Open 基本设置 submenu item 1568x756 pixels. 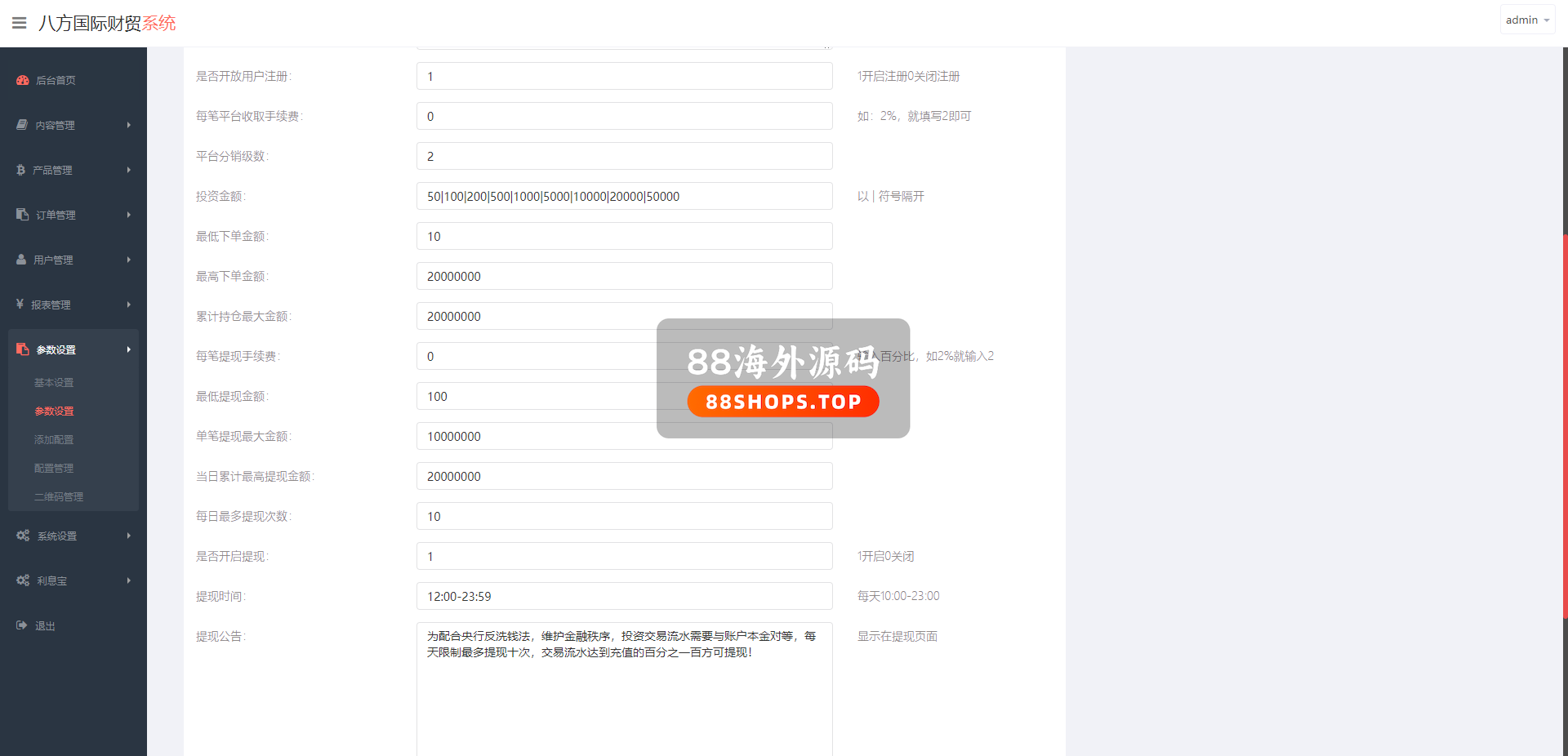pyautogui.click(x=54, y=383)
